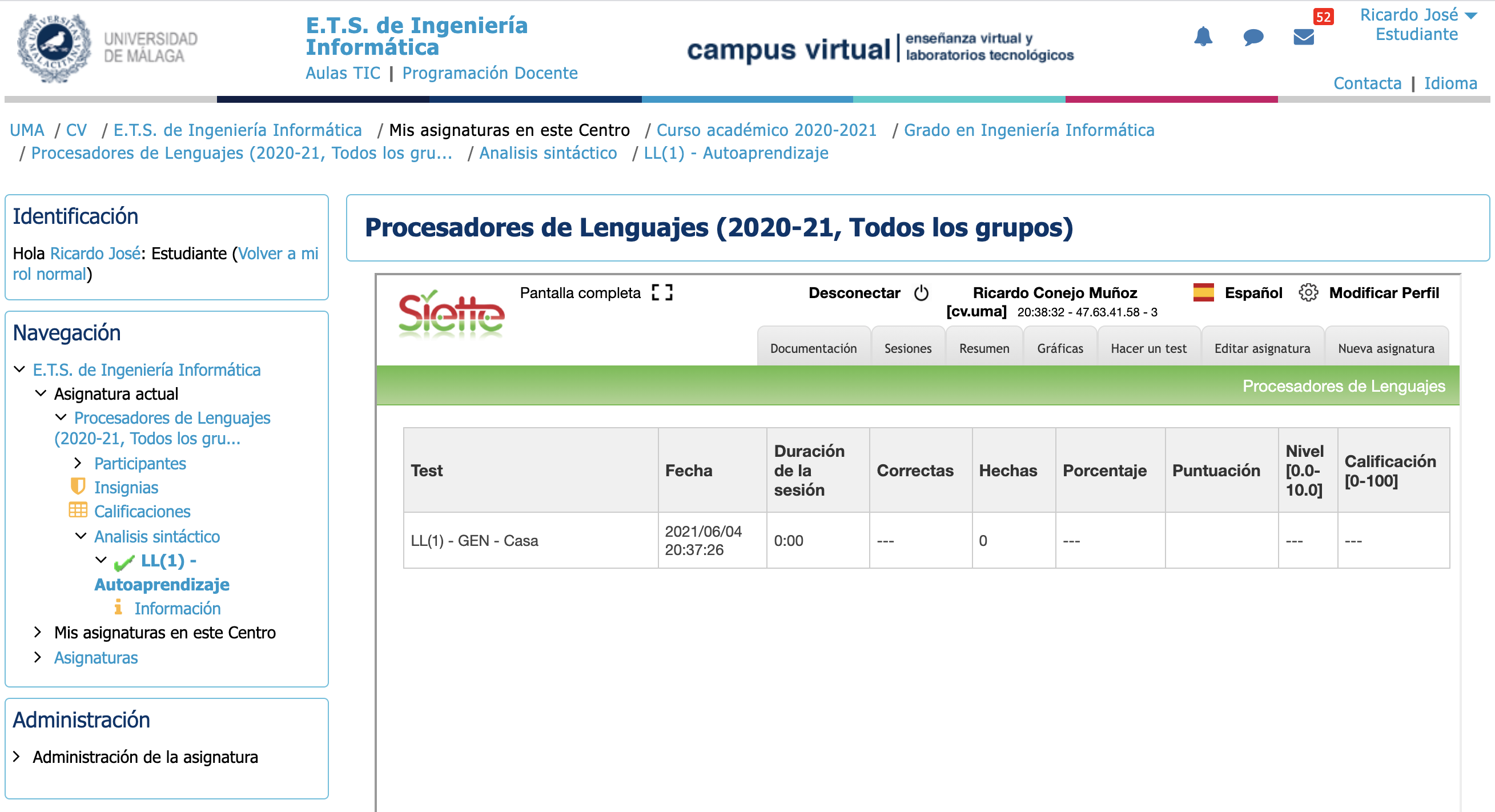The height and width of the screenshot is (812, 1495).
Task: Click the Modificar Perfil gear icon
Action: click(1308, 292)
